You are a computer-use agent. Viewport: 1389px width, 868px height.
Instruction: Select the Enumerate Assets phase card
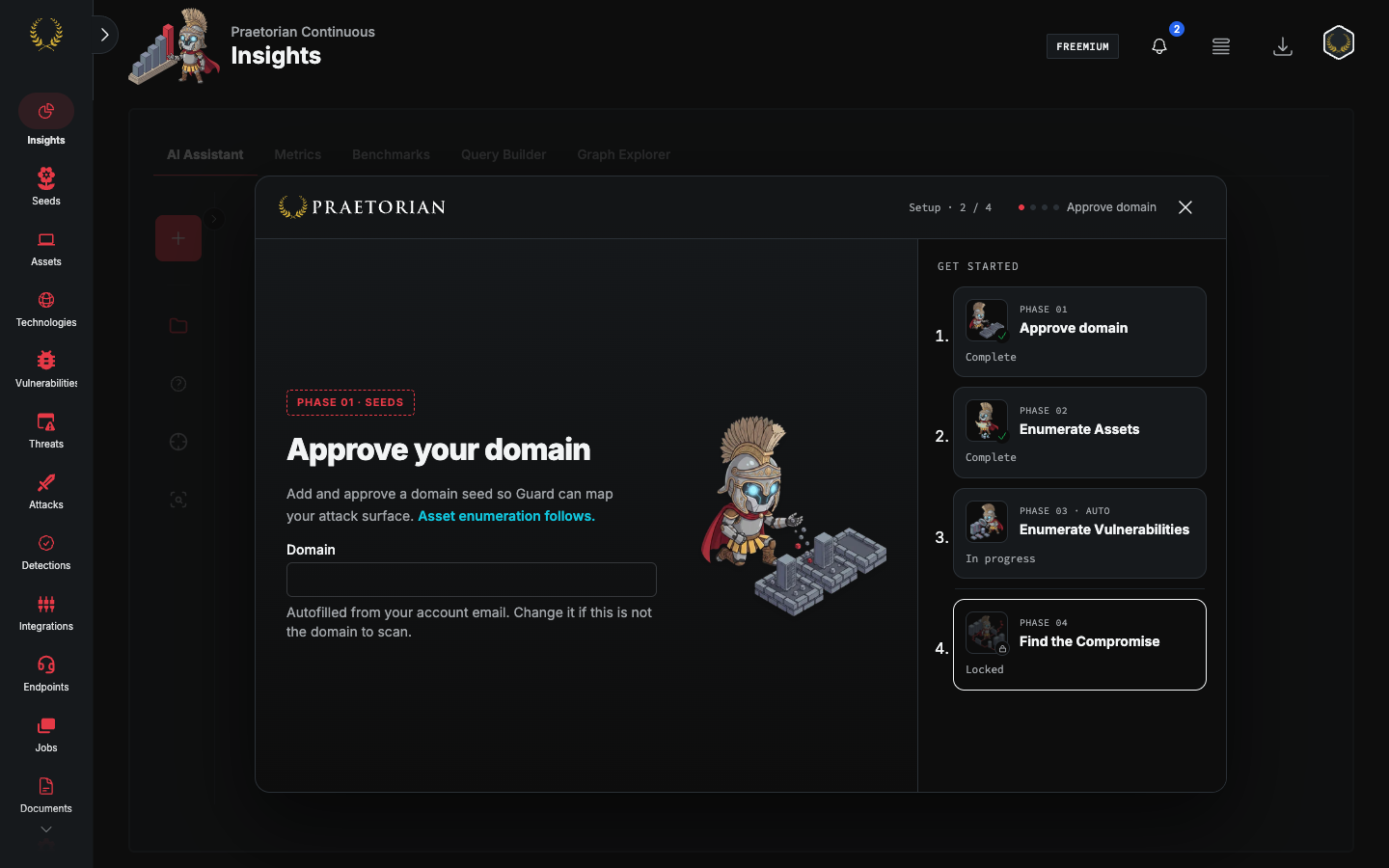pos(1079,433)
